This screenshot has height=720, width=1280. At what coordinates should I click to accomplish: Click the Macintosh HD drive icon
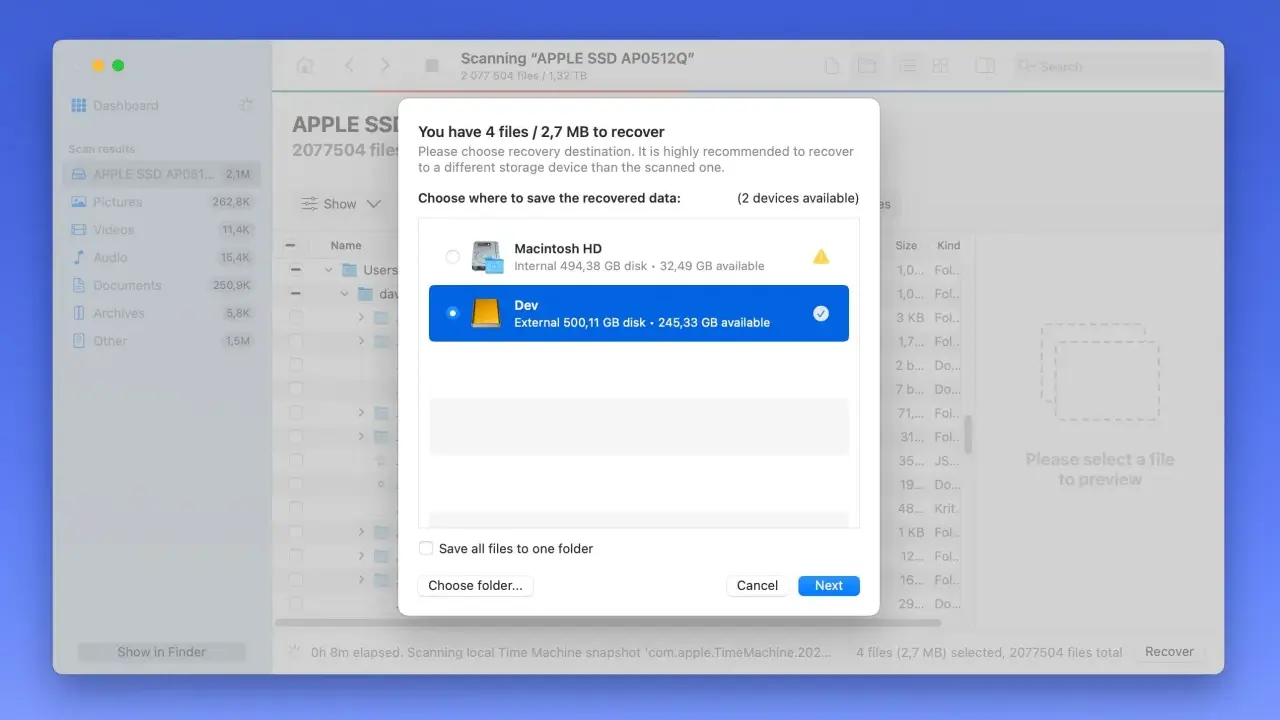(x=488, y=257)
